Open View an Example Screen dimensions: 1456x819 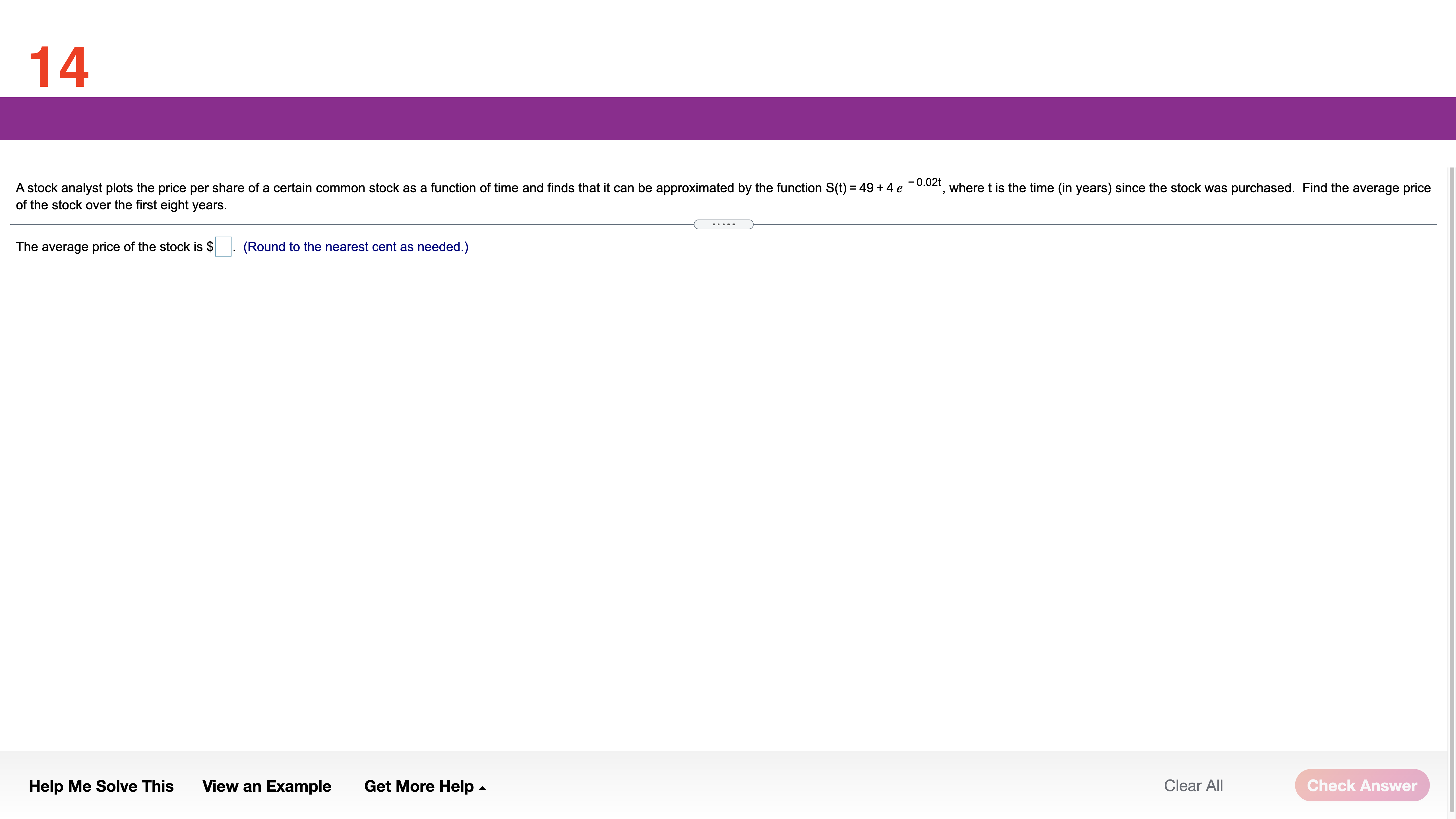pyautogui.click(x=266, y=786)
